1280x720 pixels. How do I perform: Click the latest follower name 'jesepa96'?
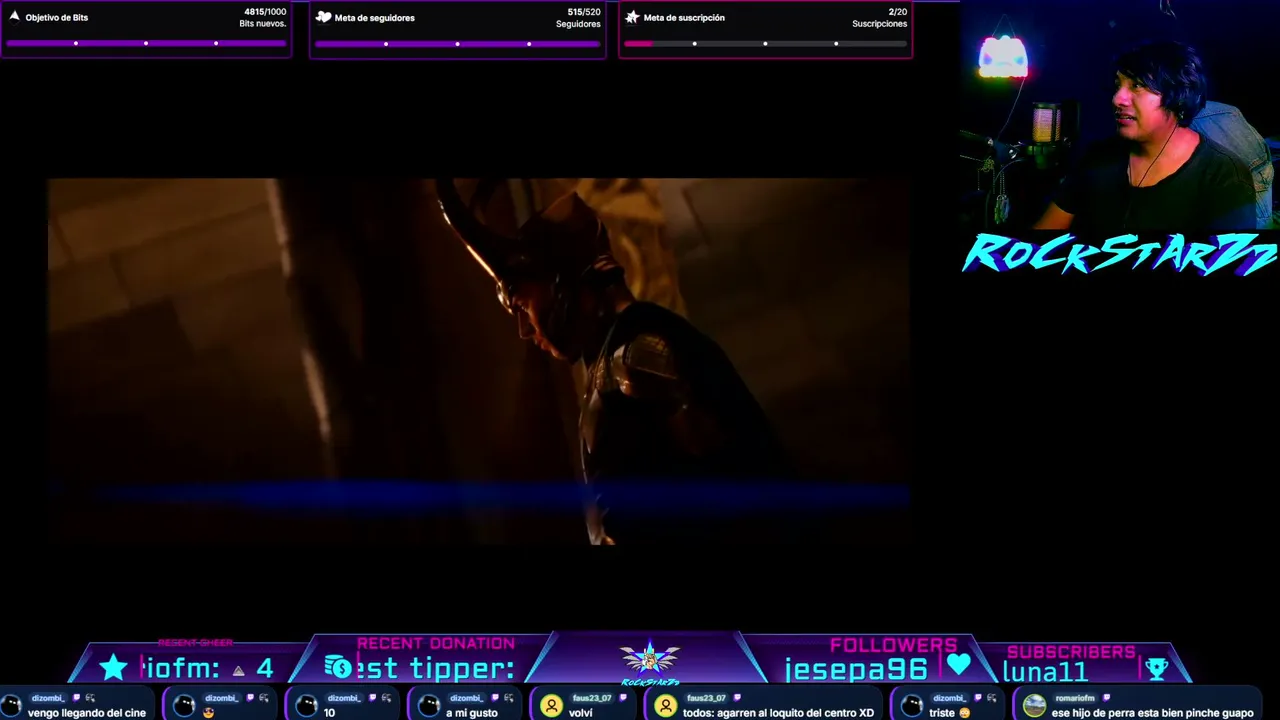click(856, 669)
